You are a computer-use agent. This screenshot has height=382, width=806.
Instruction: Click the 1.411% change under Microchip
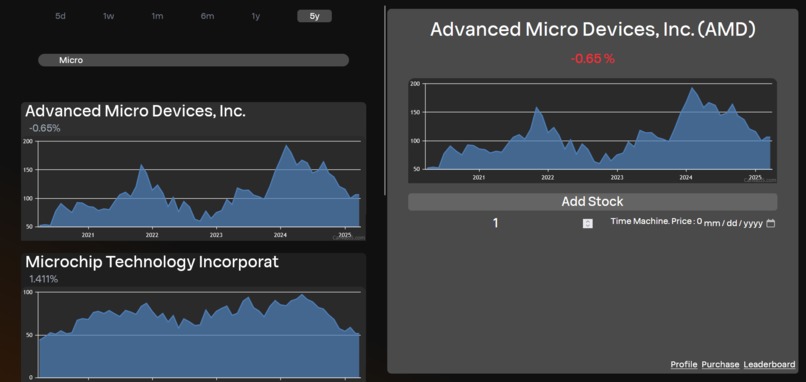click(44, 279)
